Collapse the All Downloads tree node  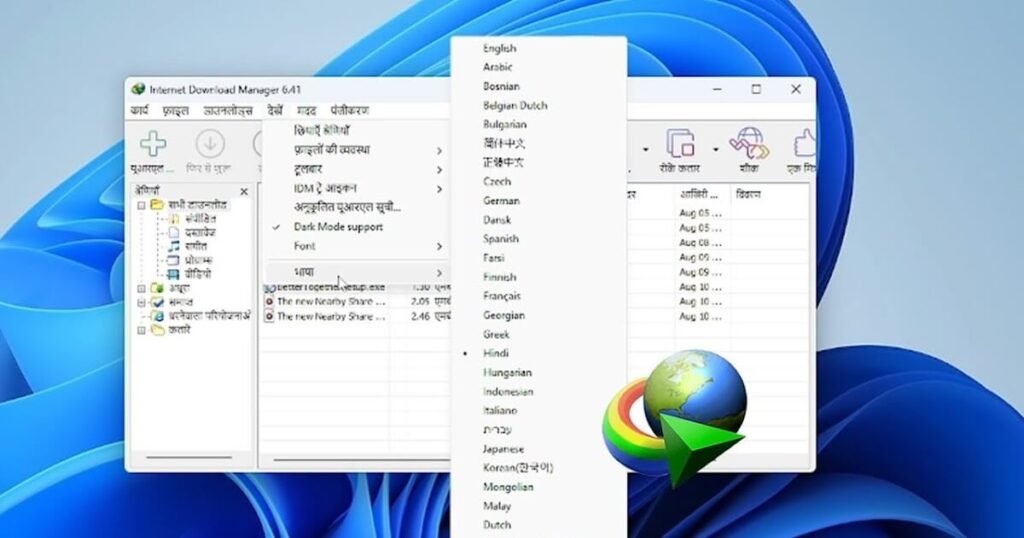pos(141,205)
